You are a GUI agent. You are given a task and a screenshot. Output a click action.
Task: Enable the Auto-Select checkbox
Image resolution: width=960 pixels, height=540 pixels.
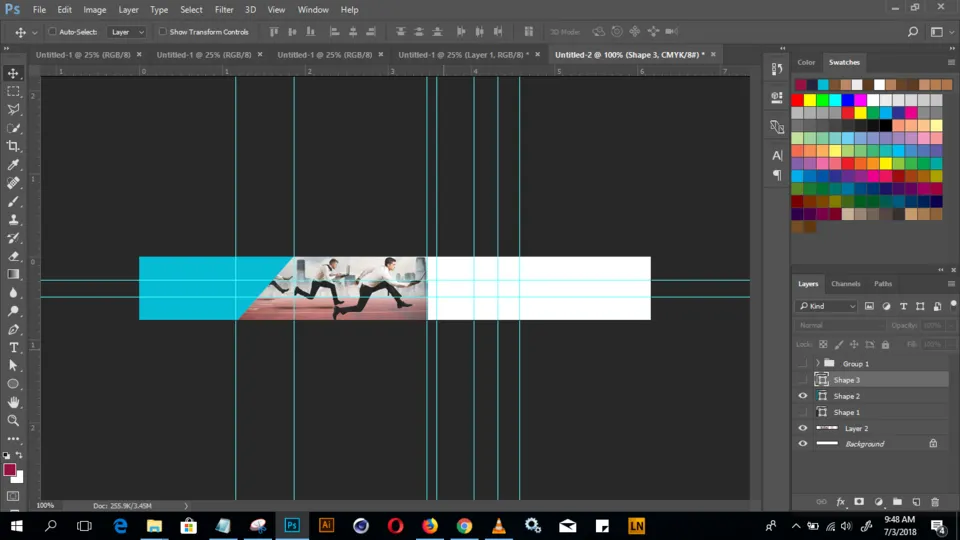(x=52, y=32)
